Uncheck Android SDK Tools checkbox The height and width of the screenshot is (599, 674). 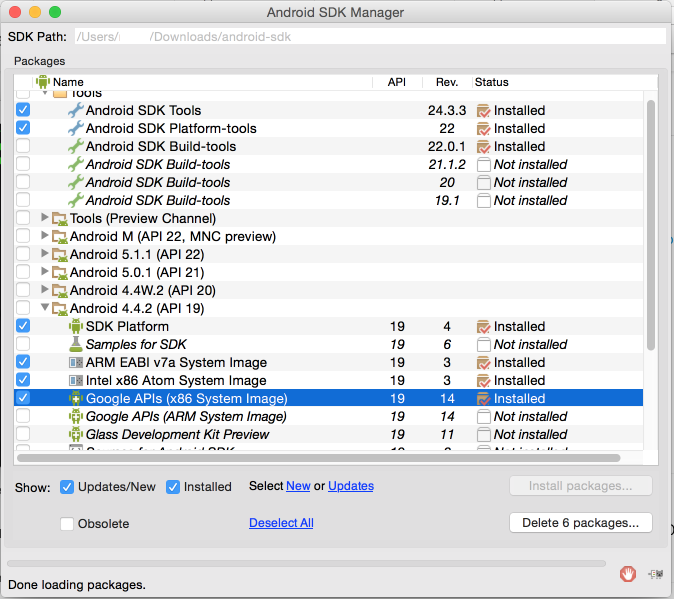click(x=23, y=110)
